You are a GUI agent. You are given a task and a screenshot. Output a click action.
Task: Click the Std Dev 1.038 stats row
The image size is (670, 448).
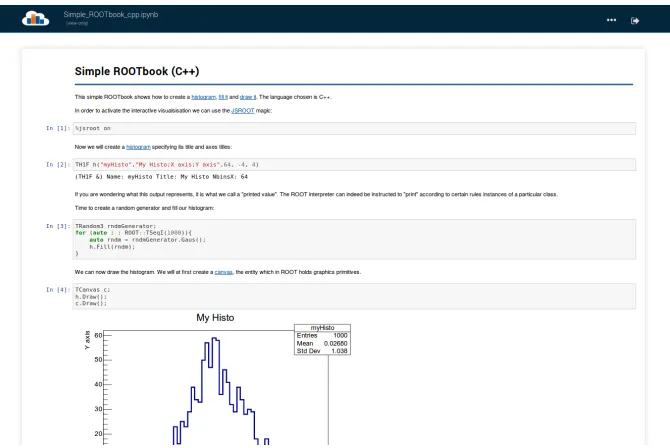[x=323, y=351]
